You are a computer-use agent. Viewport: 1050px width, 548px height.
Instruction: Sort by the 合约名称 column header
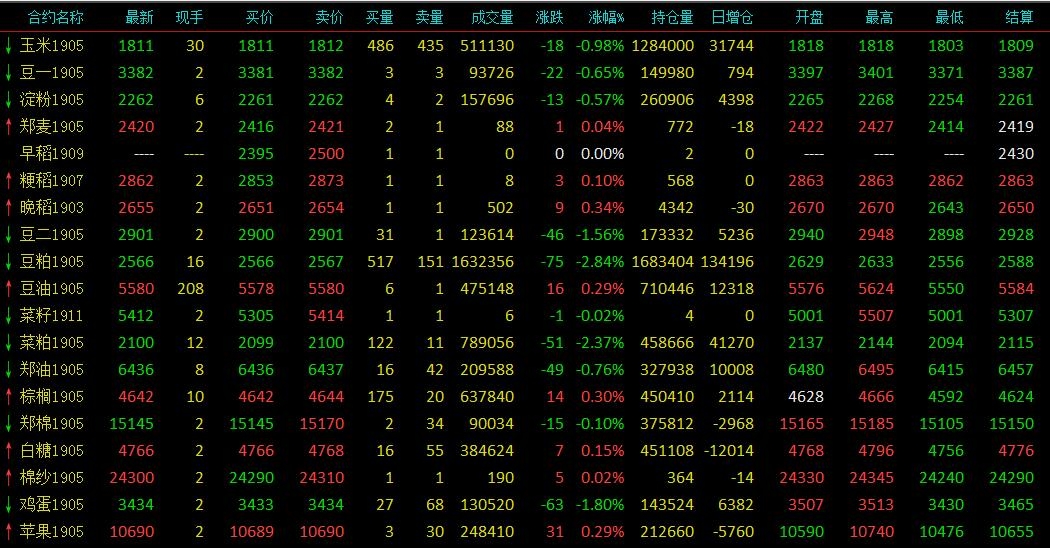coord(56,17)
